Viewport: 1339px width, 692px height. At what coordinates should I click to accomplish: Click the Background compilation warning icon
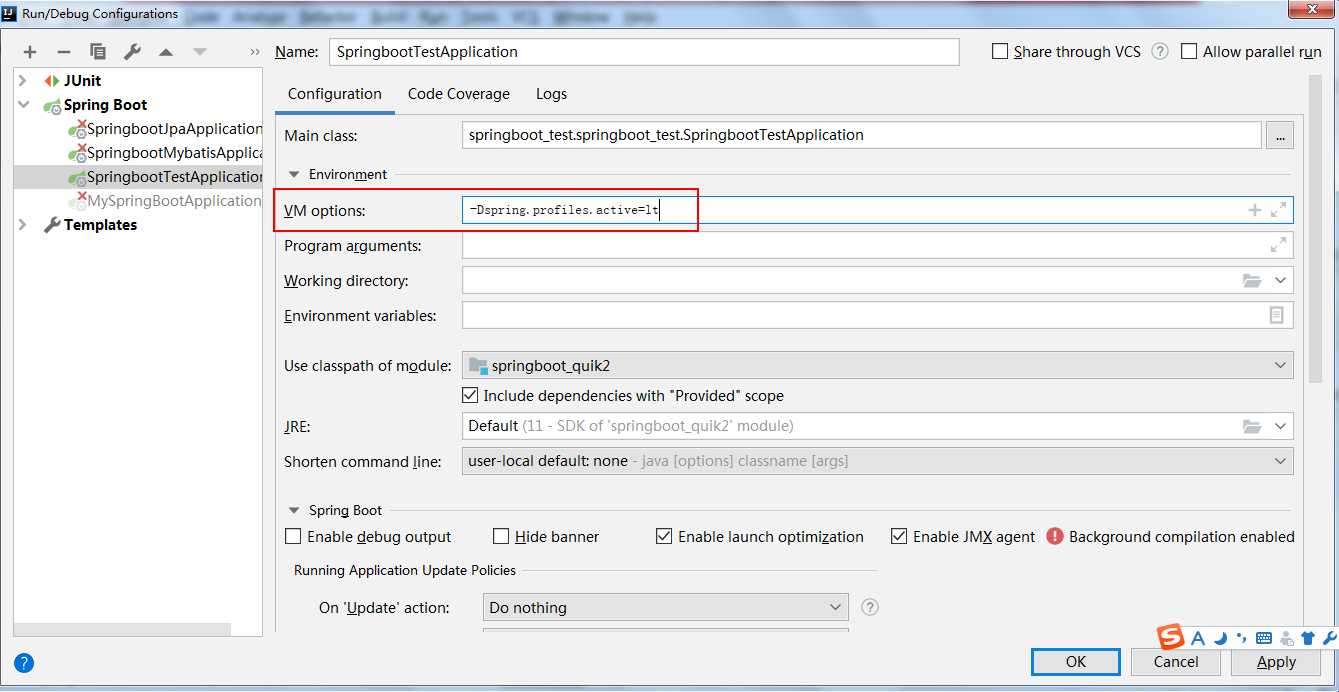point(1055,536)
